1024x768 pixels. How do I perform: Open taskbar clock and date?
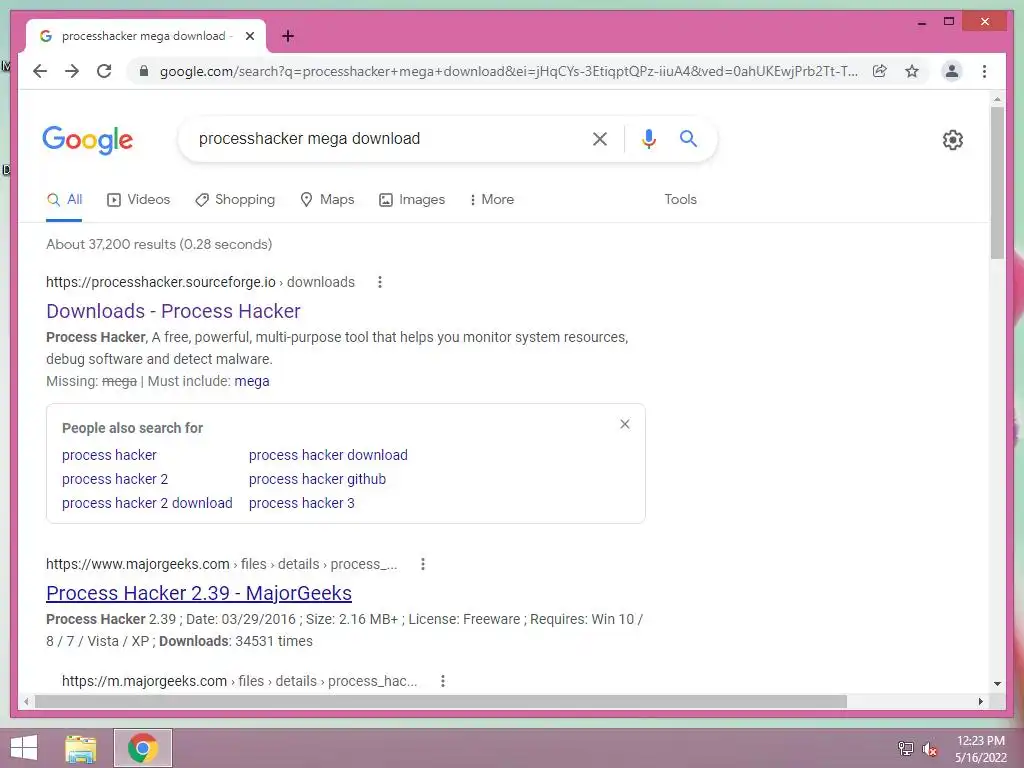(x=981, y=749)
